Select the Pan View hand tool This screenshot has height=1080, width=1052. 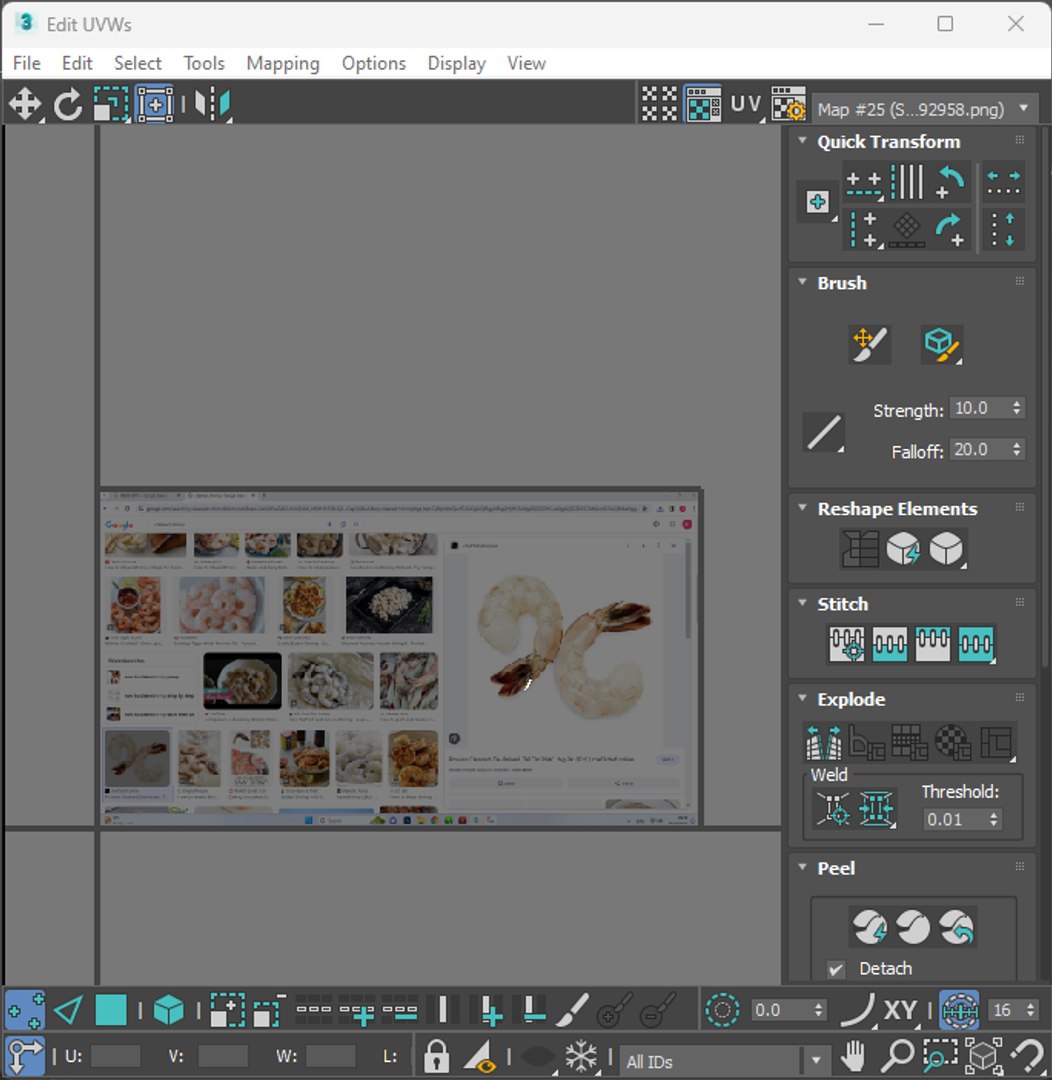tap(854, 1055)
